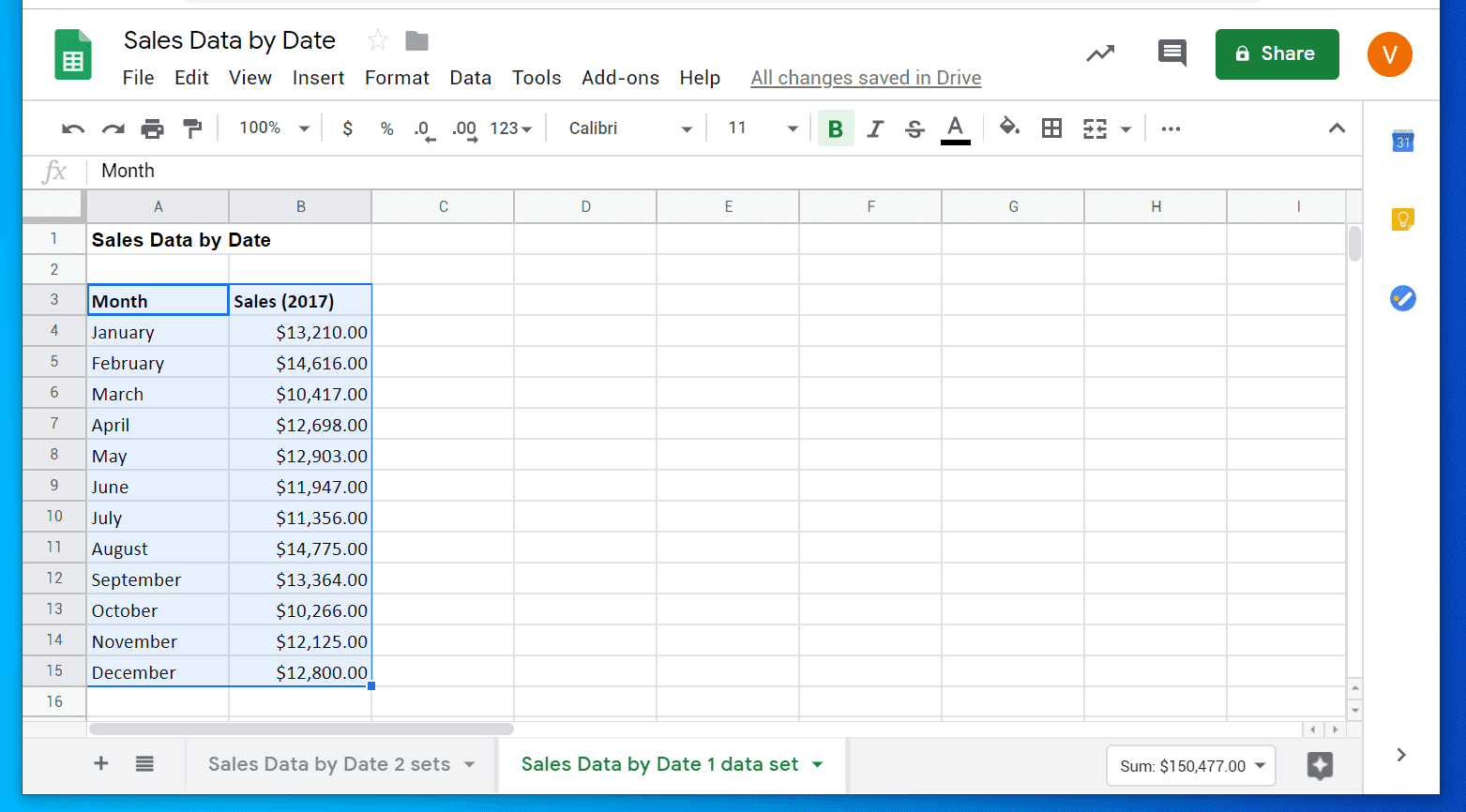Open All changes saved in Drive link

[865, 78]
